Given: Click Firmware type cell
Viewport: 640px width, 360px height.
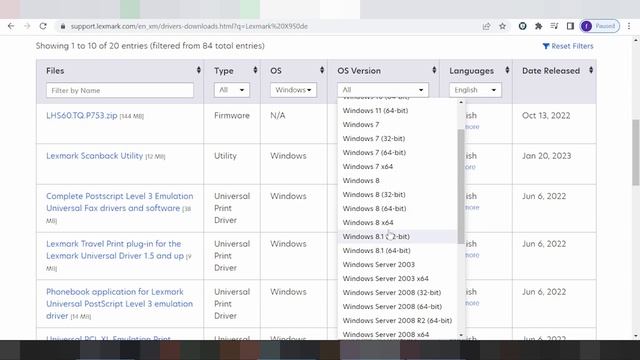Looking at the screenshot, I should pos(232,116).
